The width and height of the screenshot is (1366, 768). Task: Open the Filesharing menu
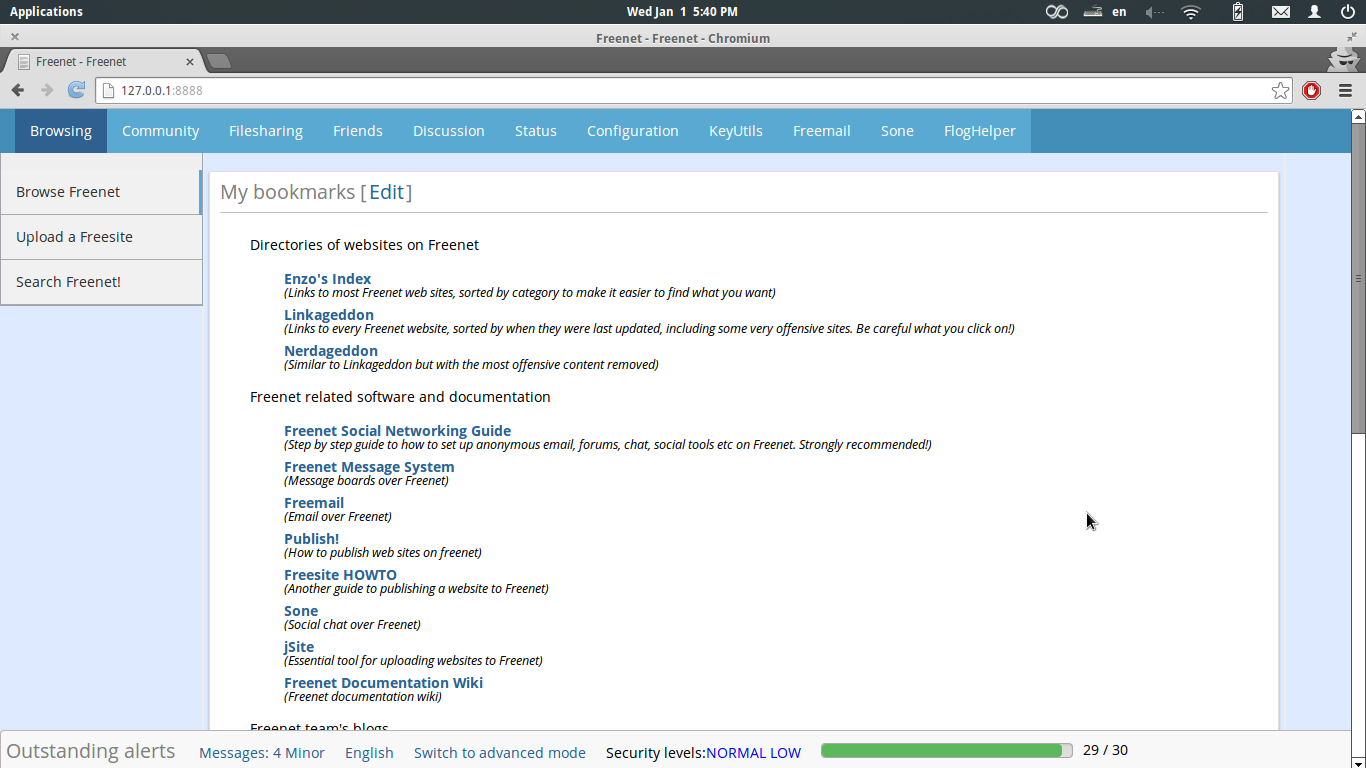(266, 131)
